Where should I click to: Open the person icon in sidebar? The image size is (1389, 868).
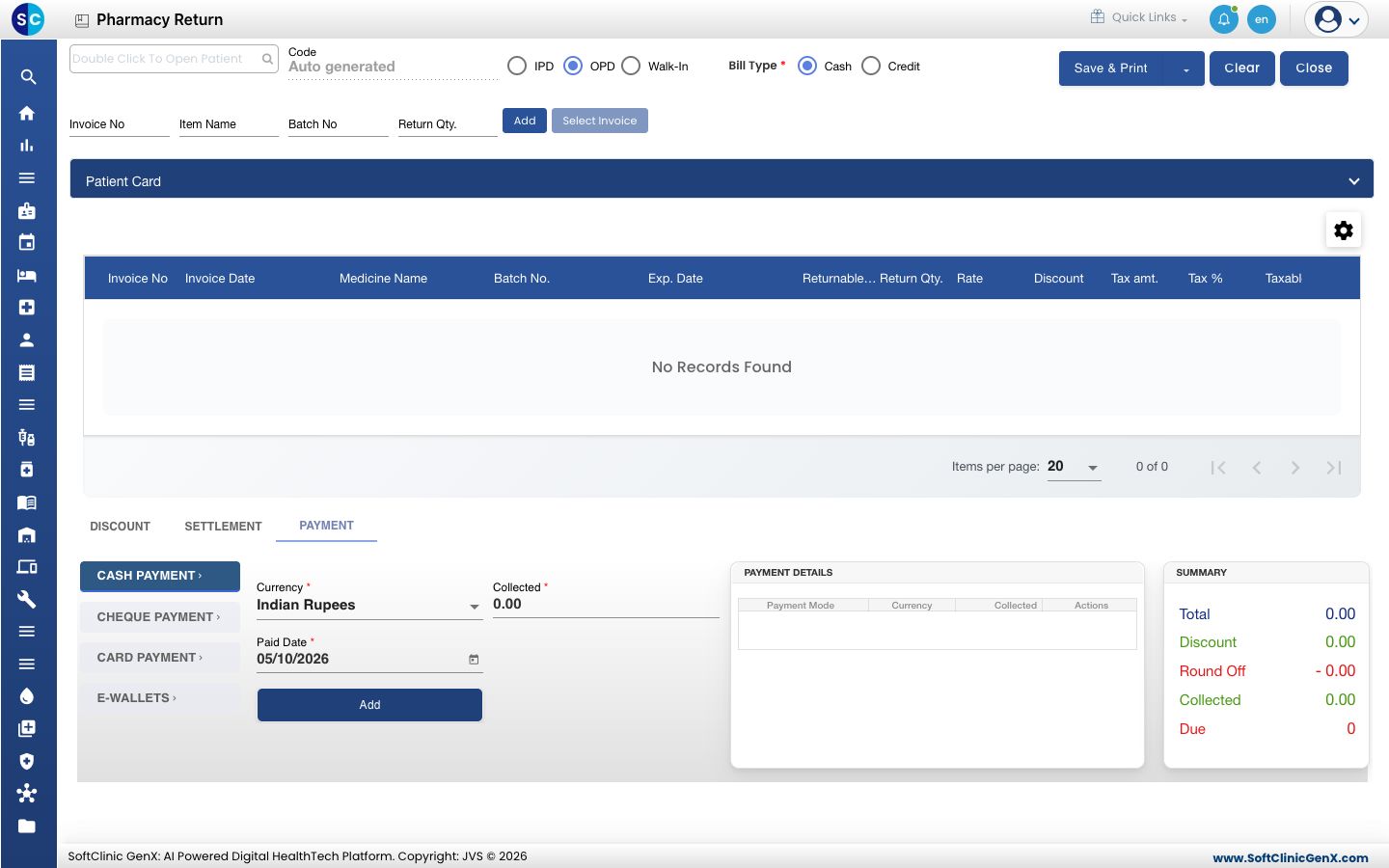click(x=27, y=339)
